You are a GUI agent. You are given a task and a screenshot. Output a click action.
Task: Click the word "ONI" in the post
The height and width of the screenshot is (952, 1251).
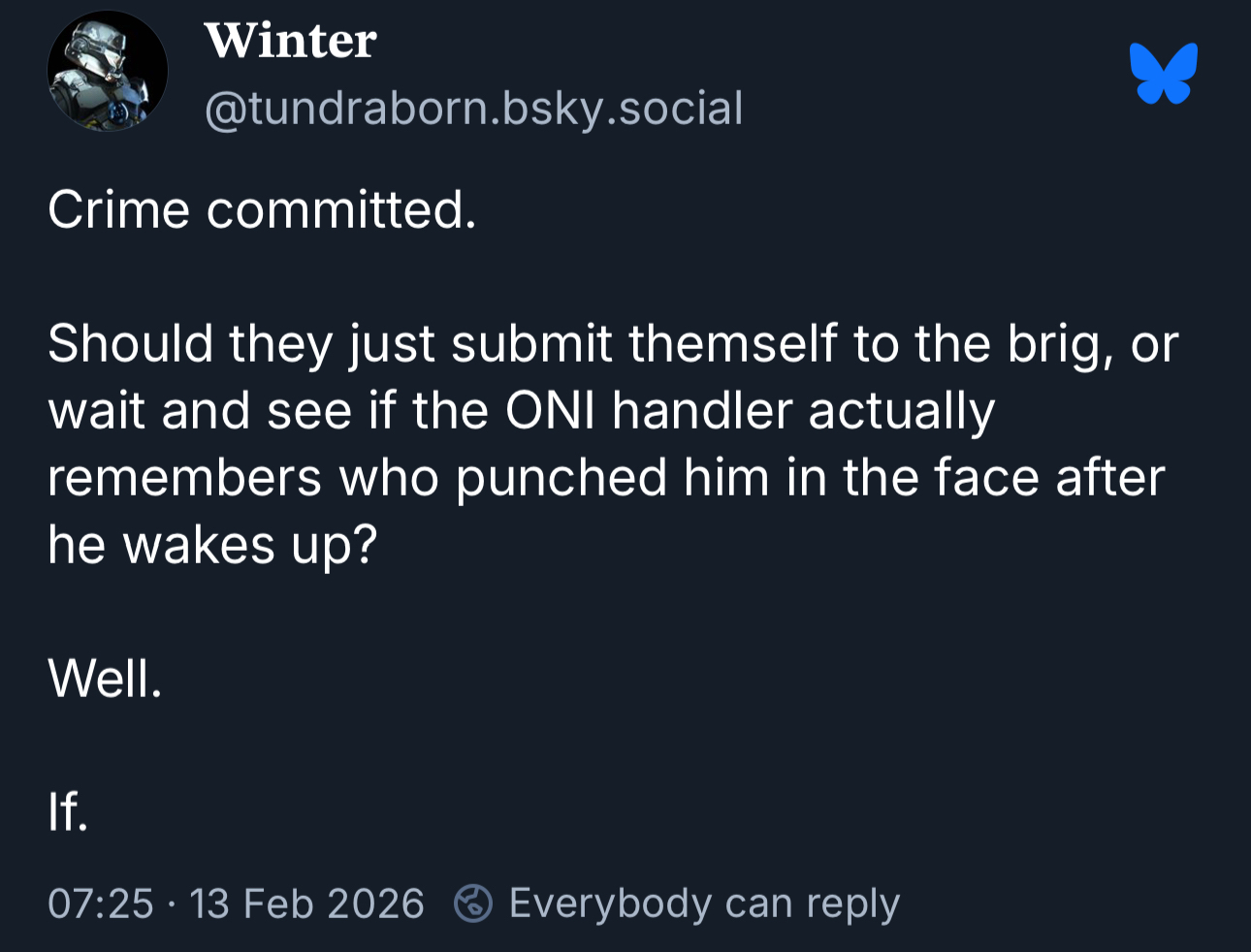550,411
